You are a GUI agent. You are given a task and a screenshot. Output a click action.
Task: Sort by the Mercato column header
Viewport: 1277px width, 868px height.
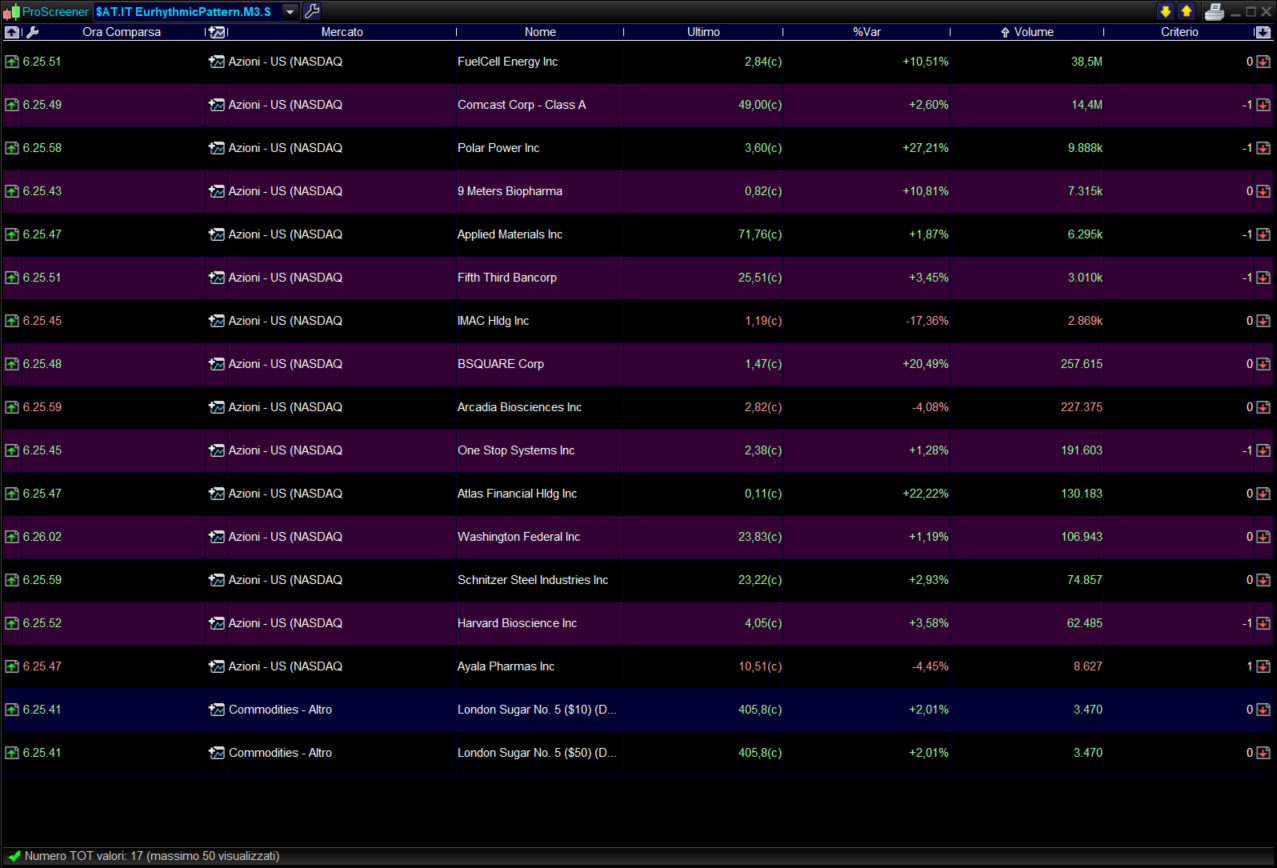point(342,32)
